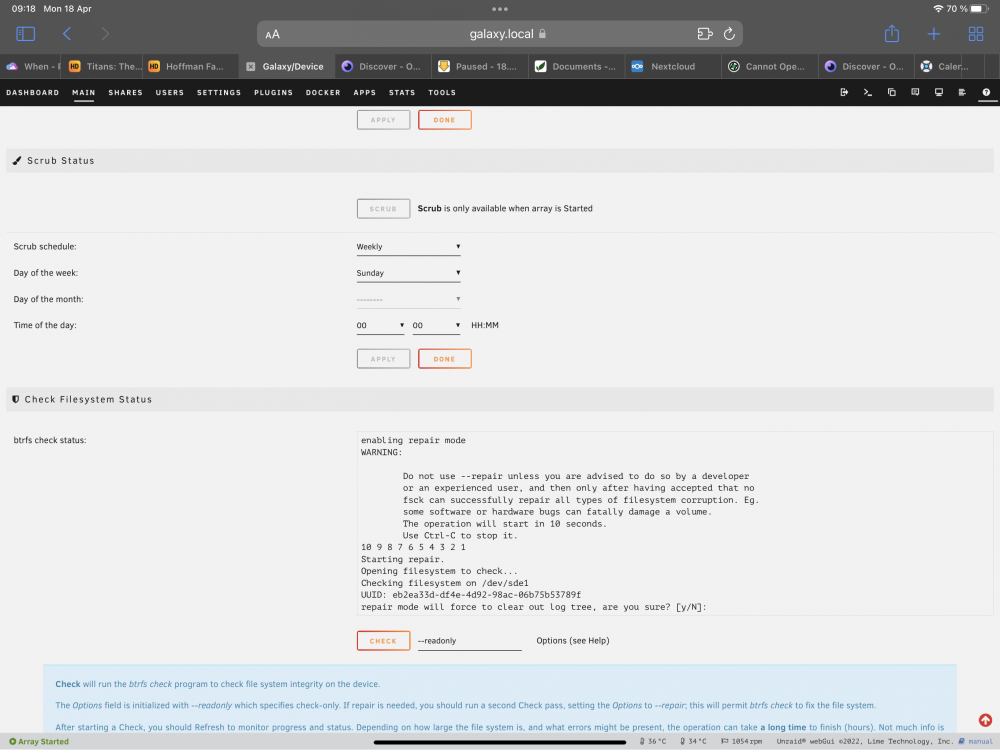Switch to the Cannot Ope... tab
Viewport: 1000px width, 750px height.
768,66
